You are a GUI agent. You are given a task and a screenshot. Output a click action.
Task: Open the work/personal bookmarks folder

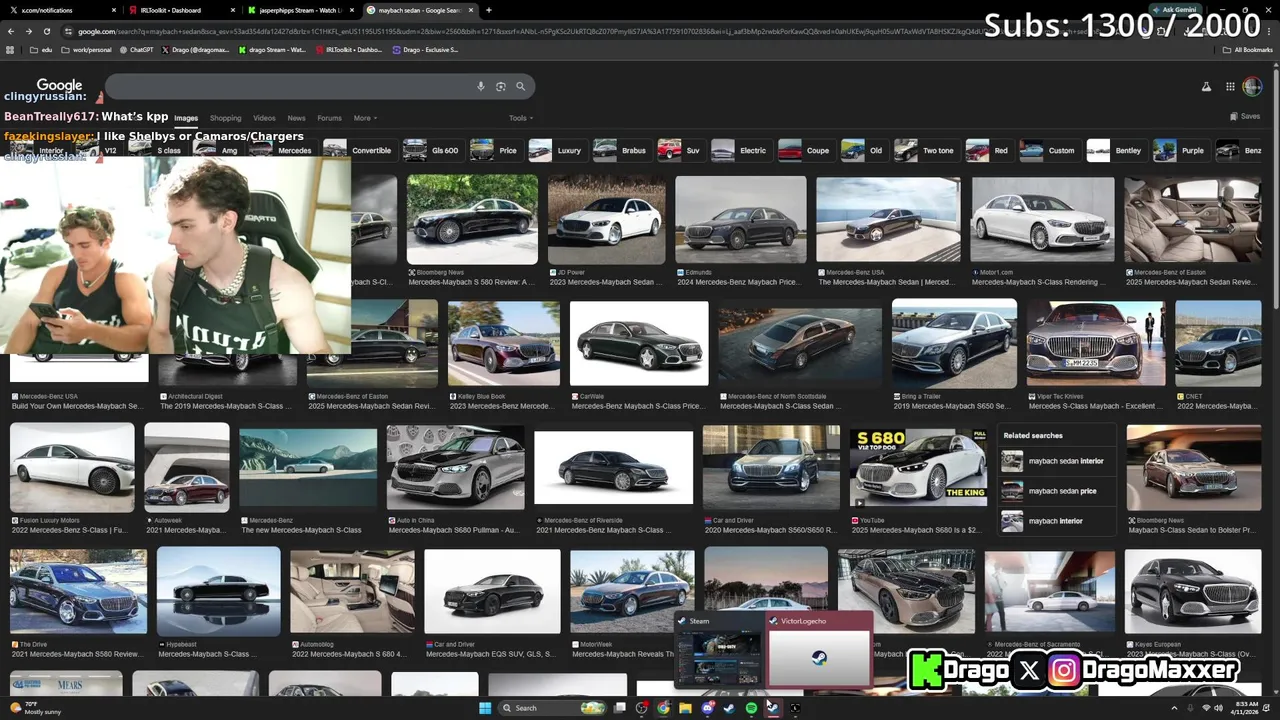(86, 49)
